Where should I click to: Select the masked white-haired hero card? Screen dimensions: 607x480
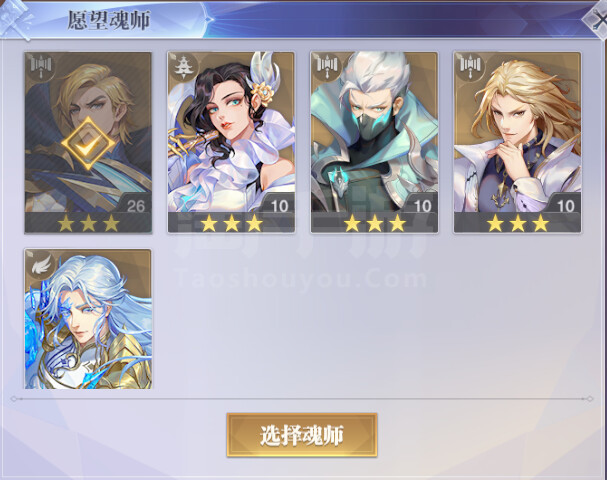point(374,142)
